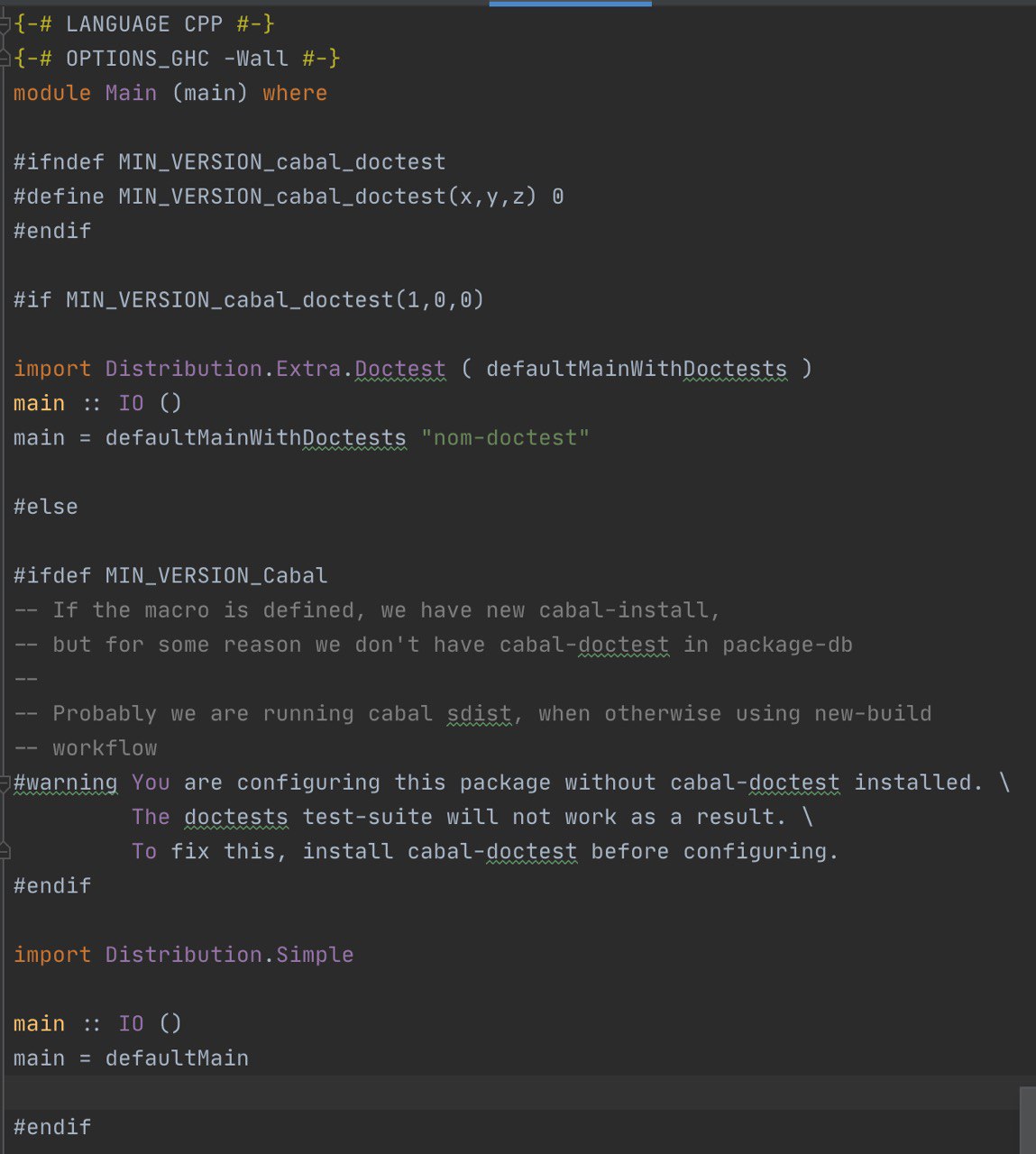Click the final '#endif' at the bottom

(x=52, y=1127)
